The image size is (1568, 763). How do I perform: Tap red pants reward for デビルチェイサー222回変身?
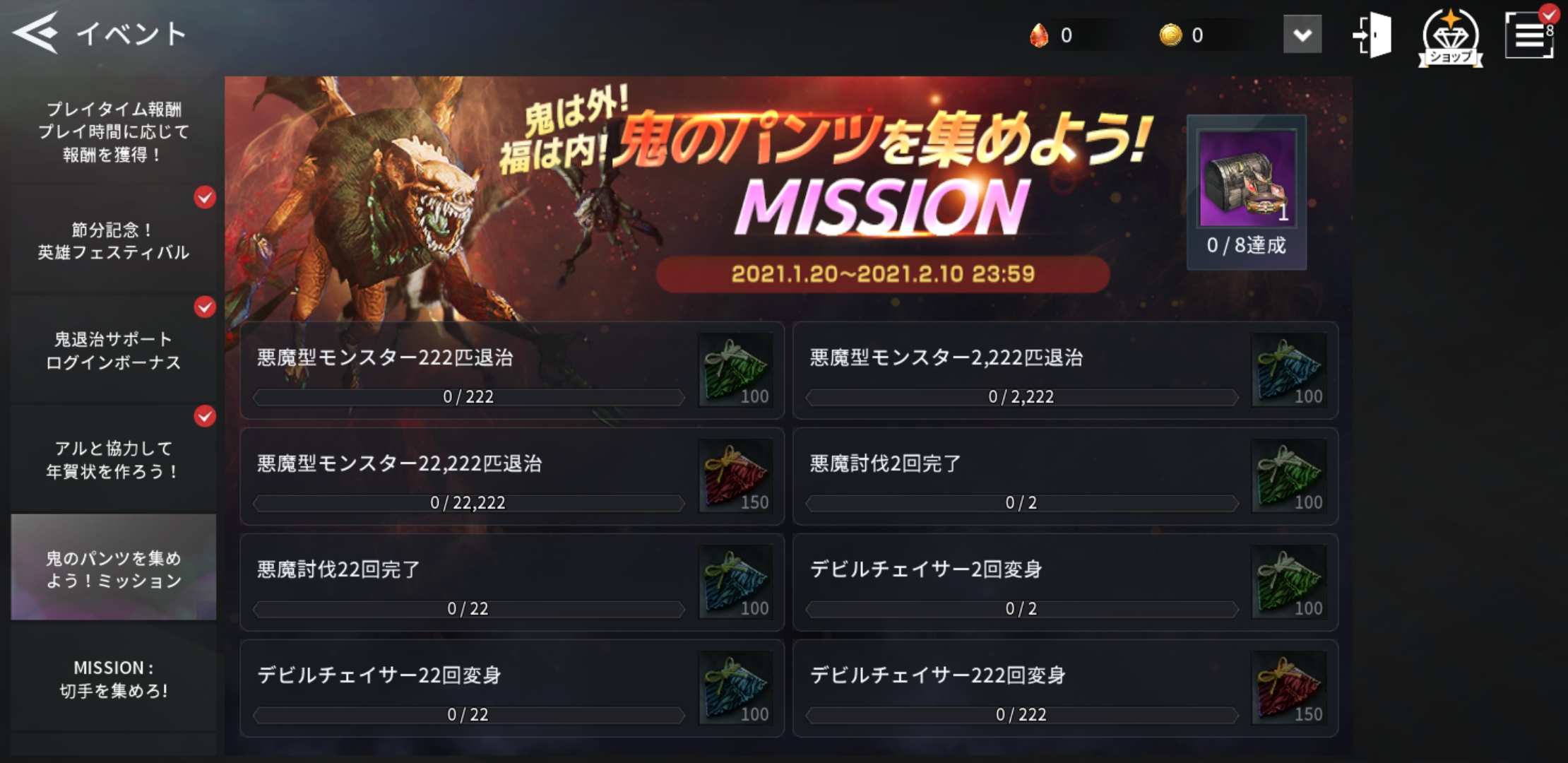1289,688
